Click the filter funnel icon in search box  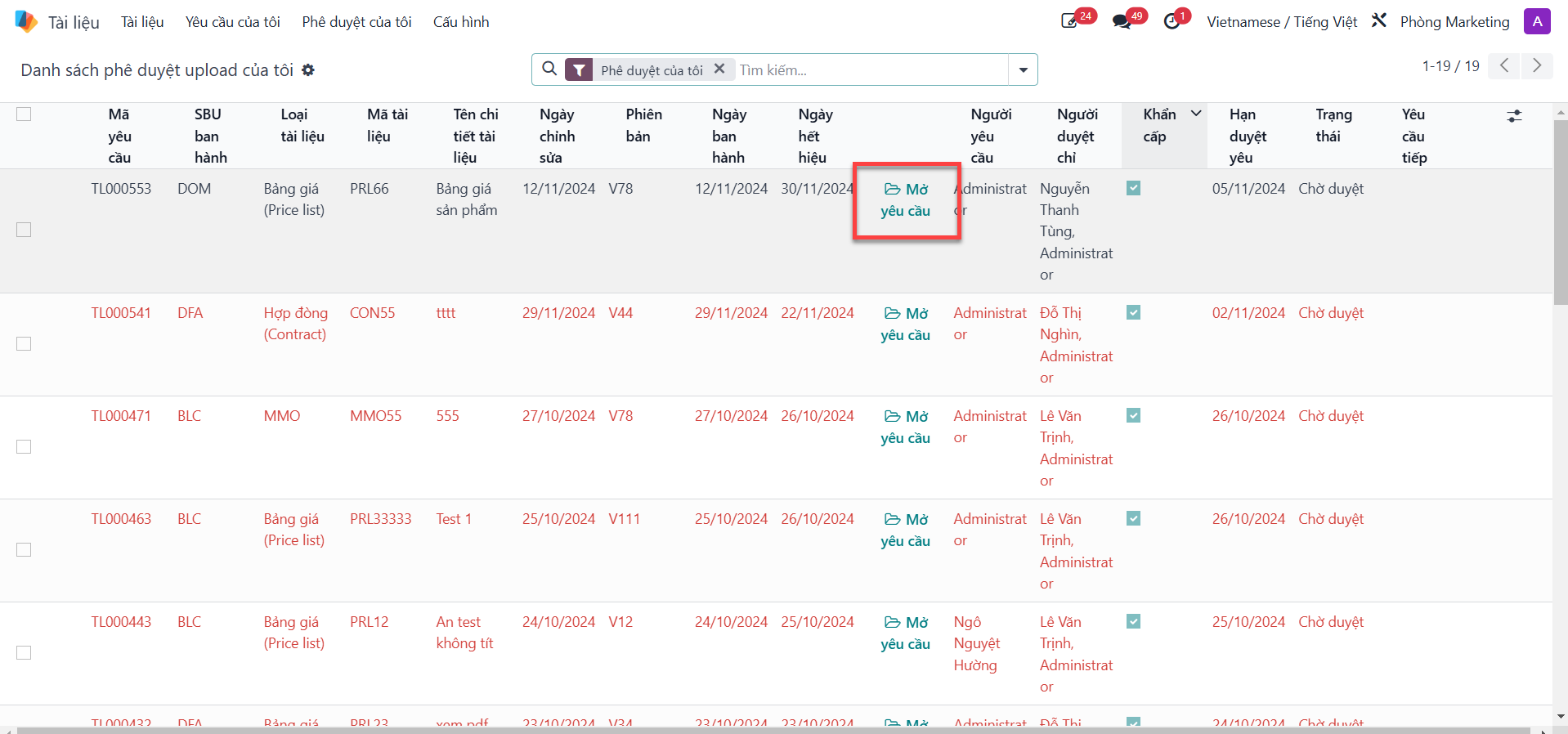click(x=579, y=70)
